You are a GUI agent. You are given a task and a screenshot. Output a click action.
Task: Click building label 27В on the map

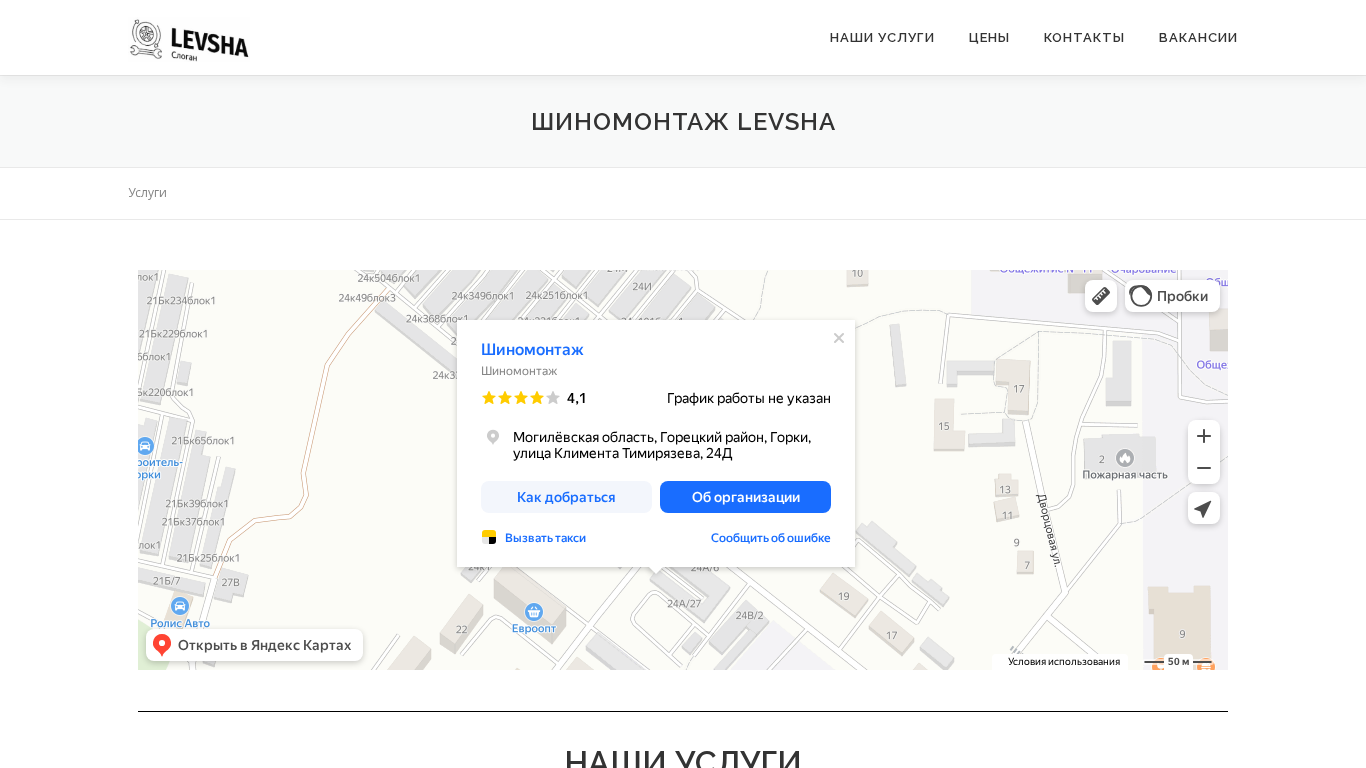(x=230, y=582)
